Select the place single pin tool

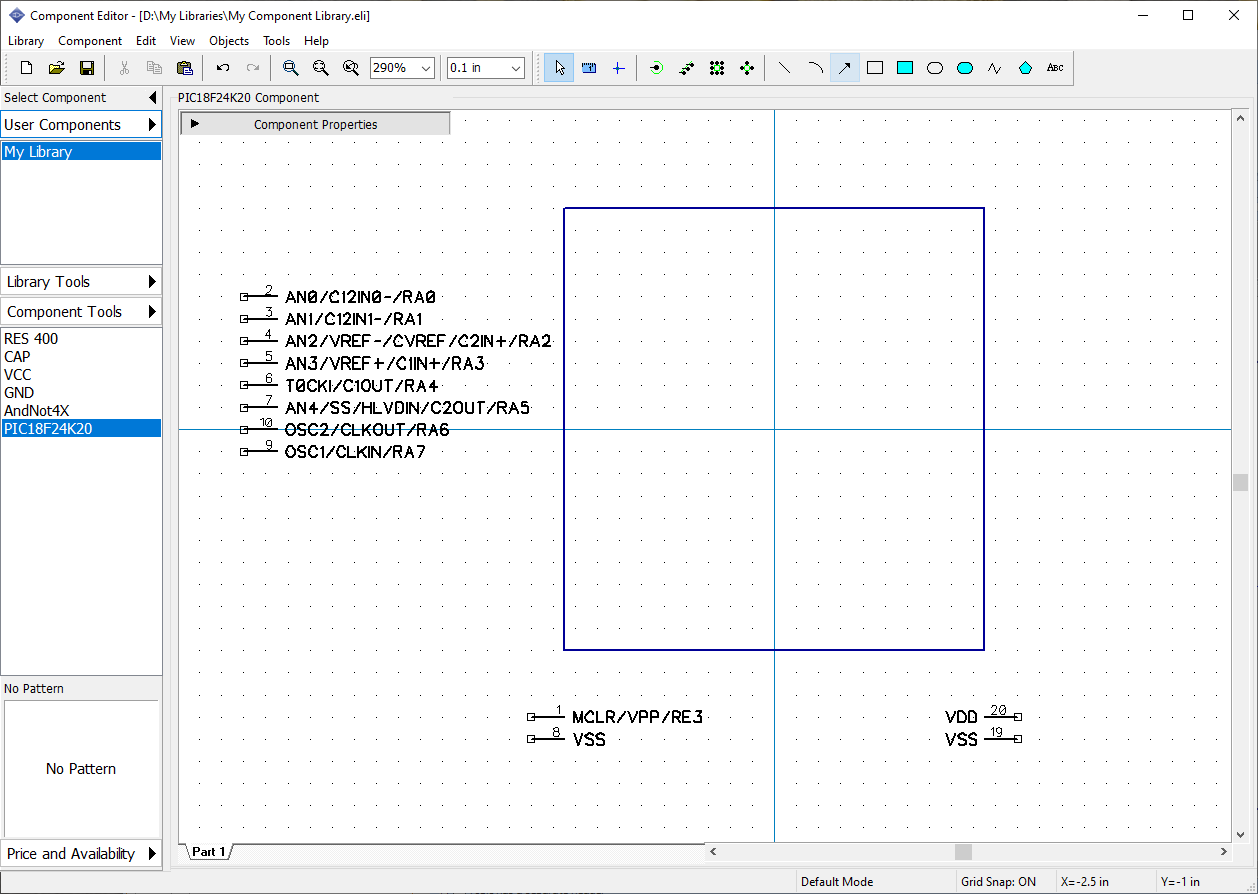(x=656, y=68)
